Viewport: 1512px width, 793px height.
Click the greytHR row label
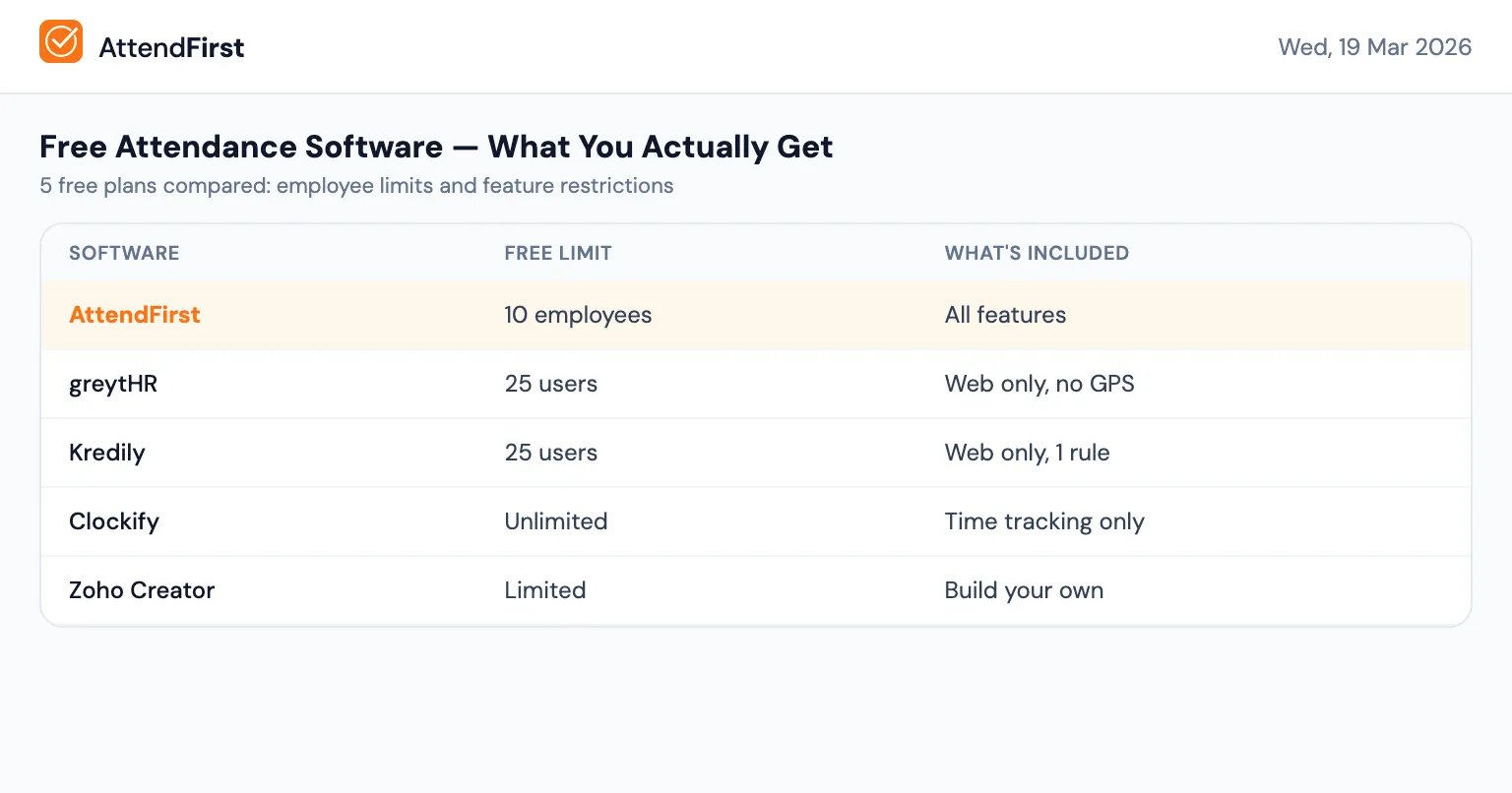[112, 384]
